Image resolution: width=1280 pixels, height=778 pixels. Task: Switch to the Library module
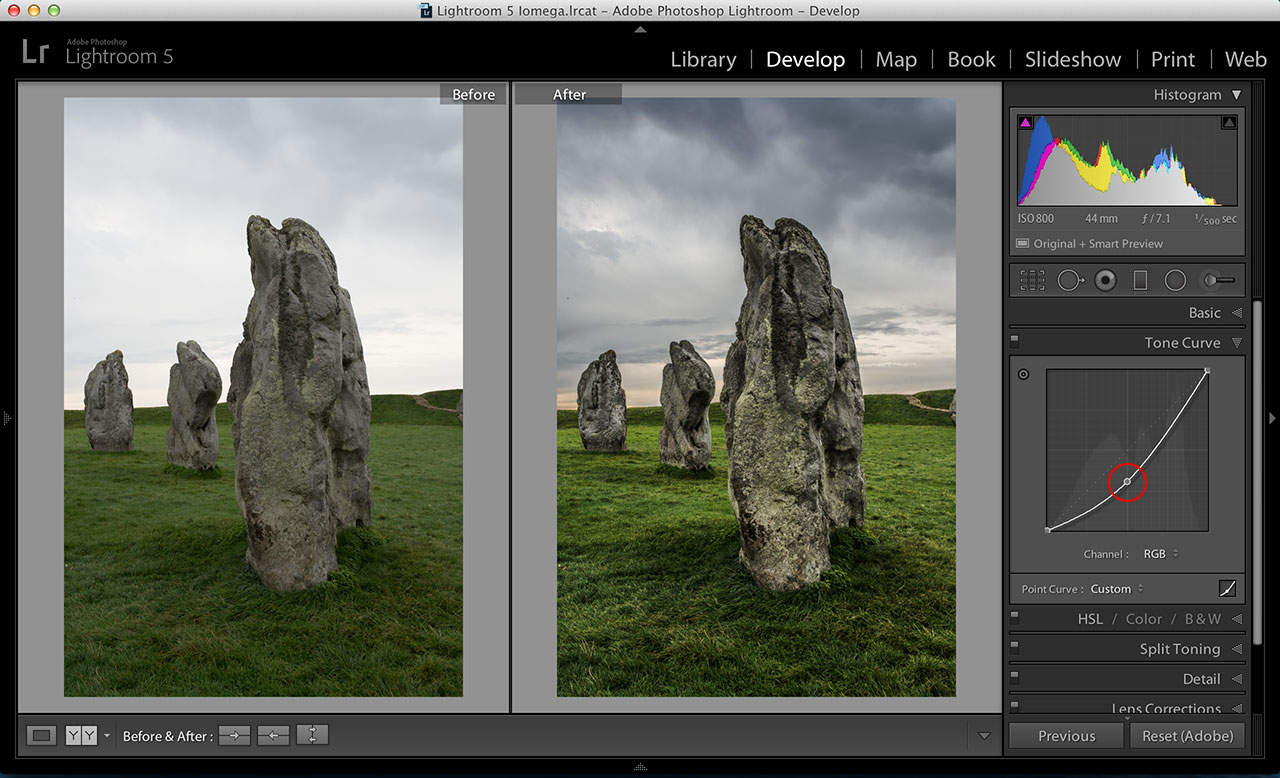[703, 60]
